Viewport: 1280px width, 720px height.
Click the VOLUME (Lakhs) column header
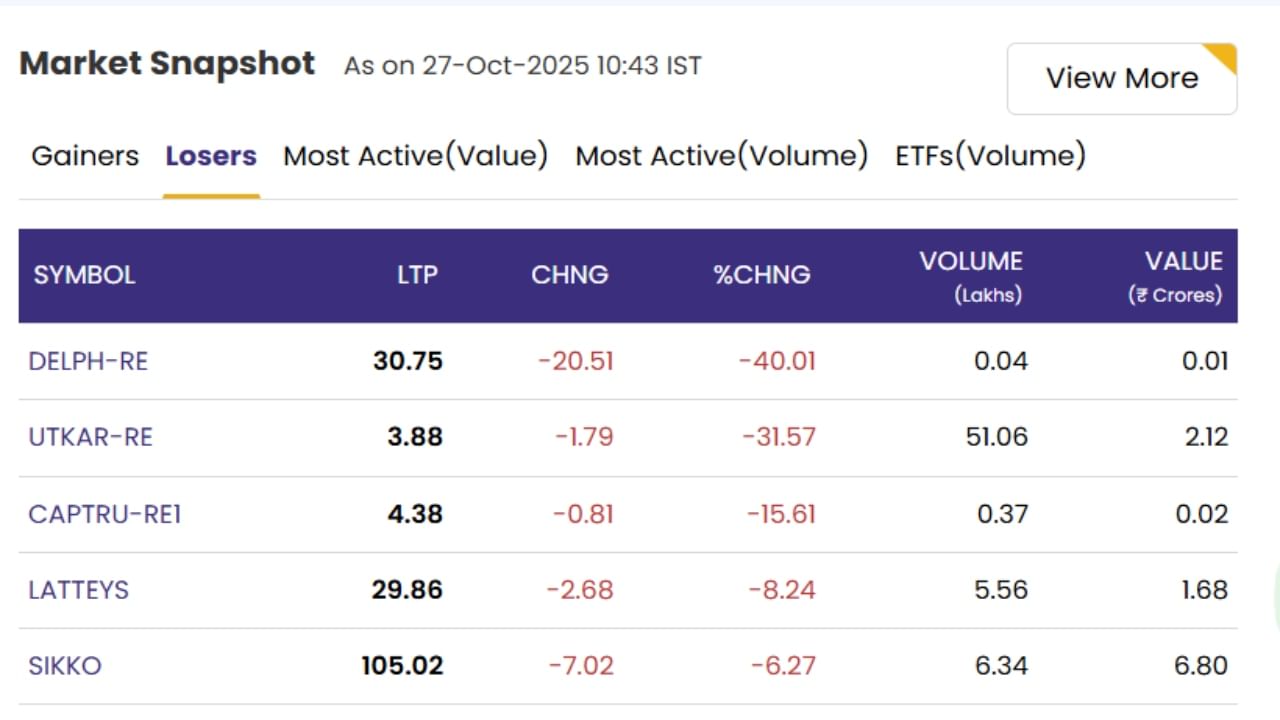pos(971,276)
